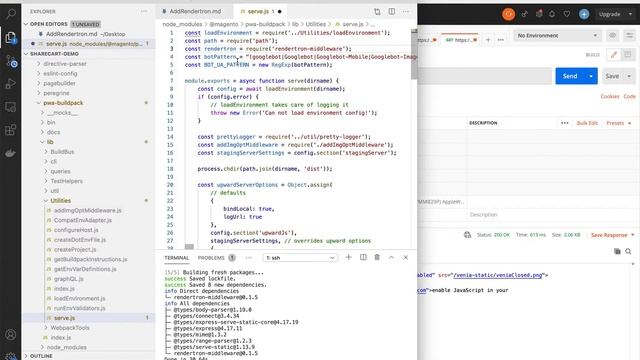Open Postman Upgrade dropdown arrow
The width and height of the screenshot is (640, 360).
click(x=630, y=14)
